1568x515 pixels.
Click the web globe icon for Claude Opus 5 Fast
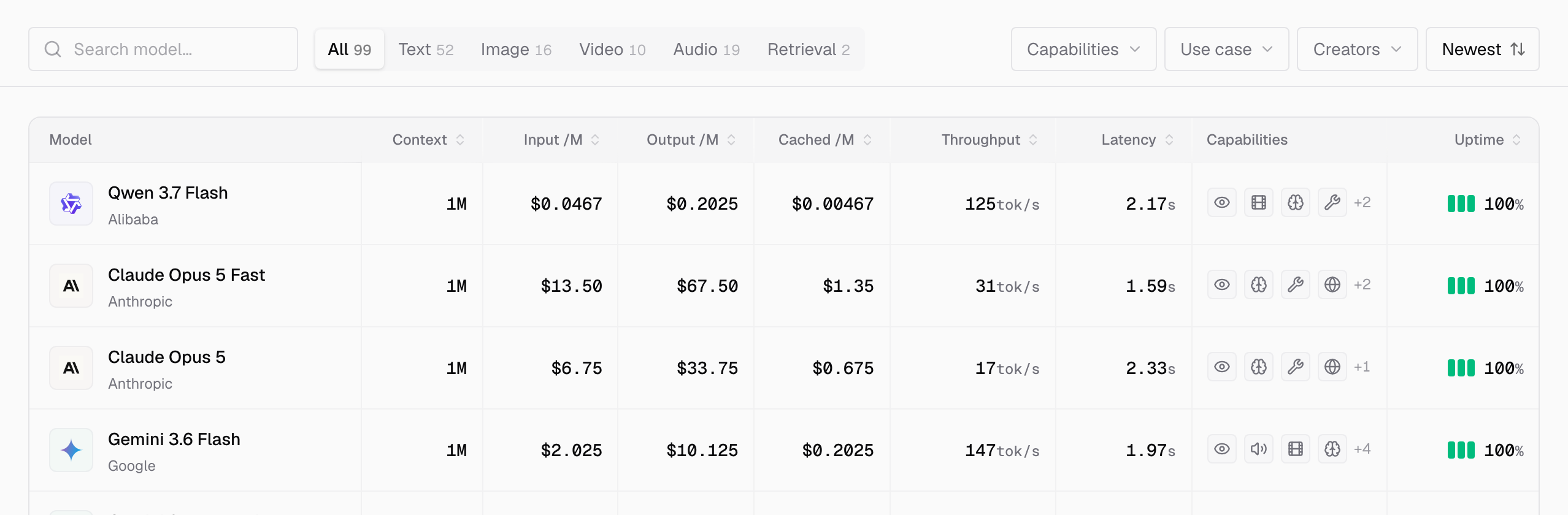(1332, 285)
